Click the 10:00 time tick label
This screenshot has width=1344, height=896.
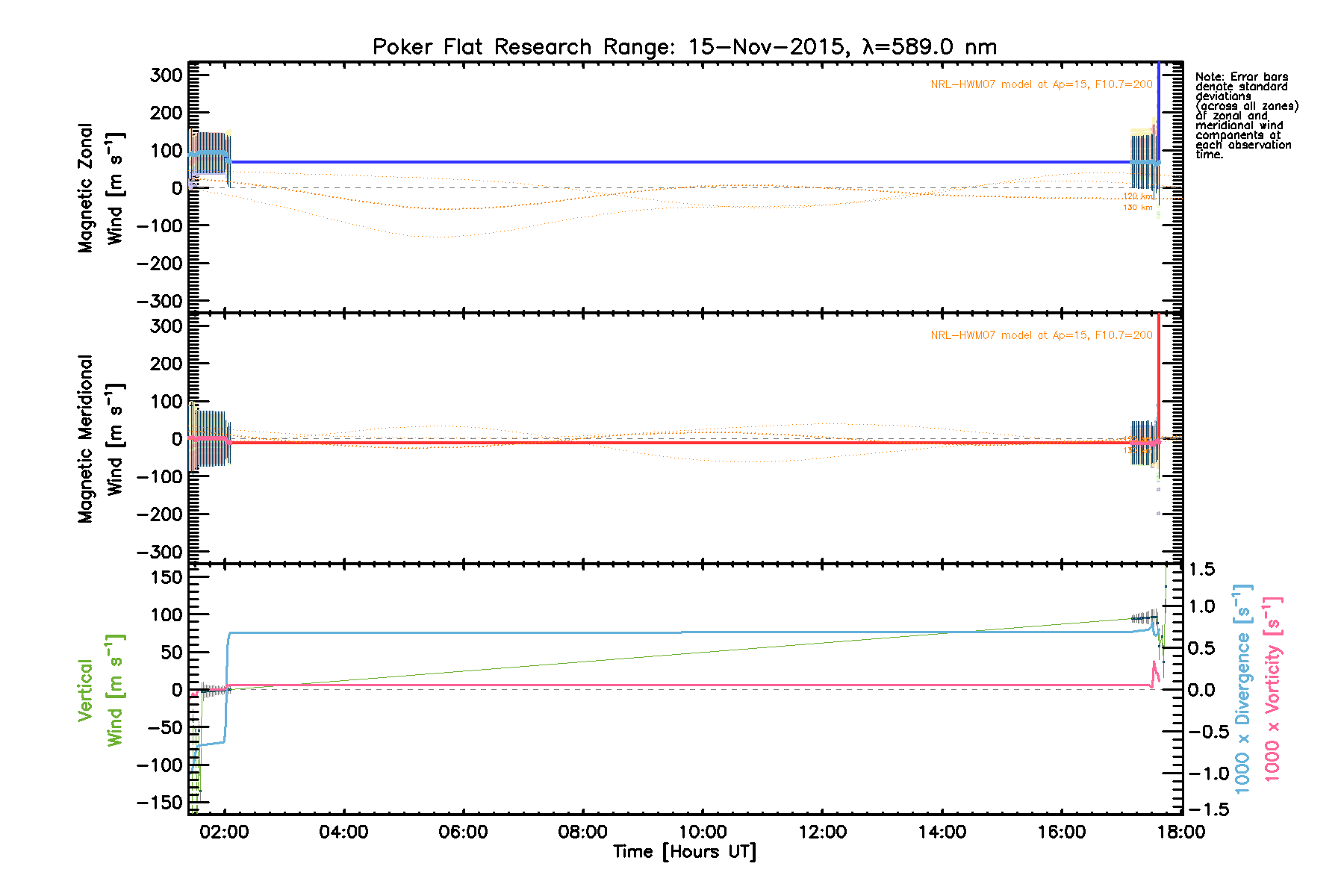[x=703, y=833]
